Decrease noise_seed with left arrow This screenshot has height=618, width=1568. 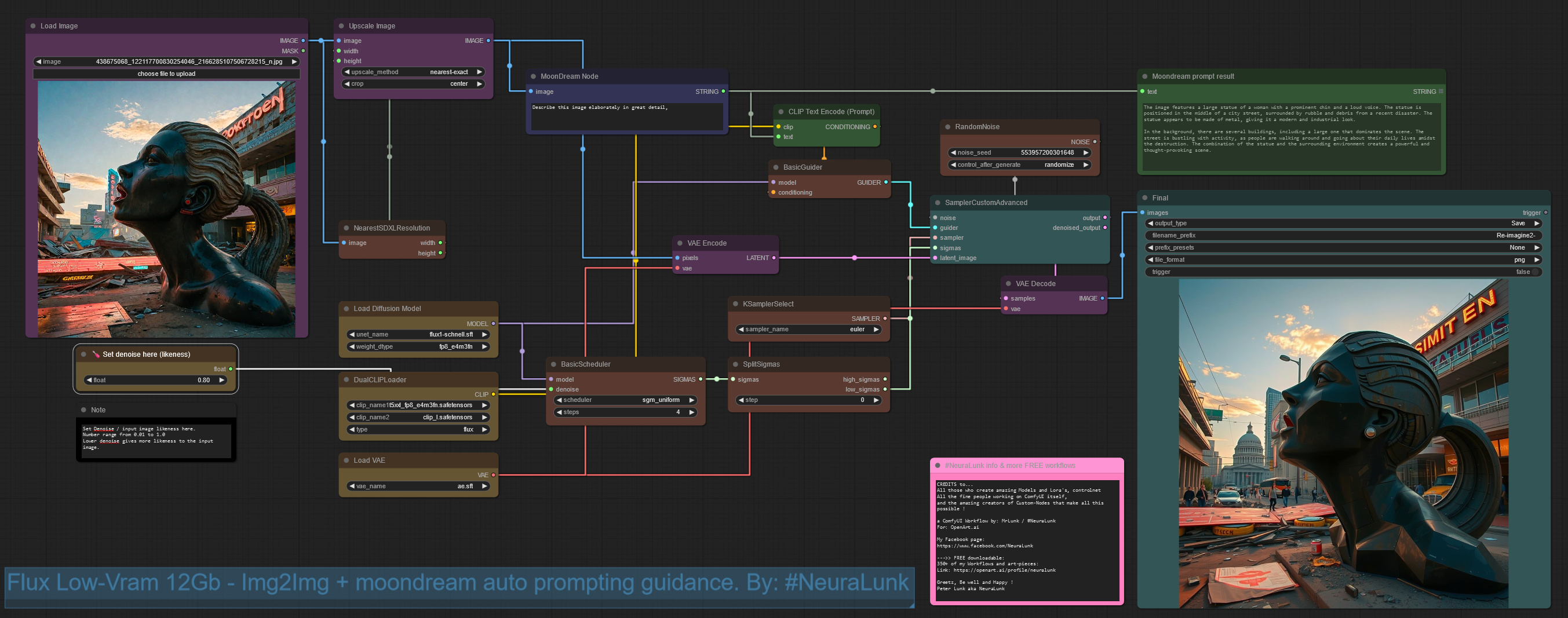click(x=953, y=153)
